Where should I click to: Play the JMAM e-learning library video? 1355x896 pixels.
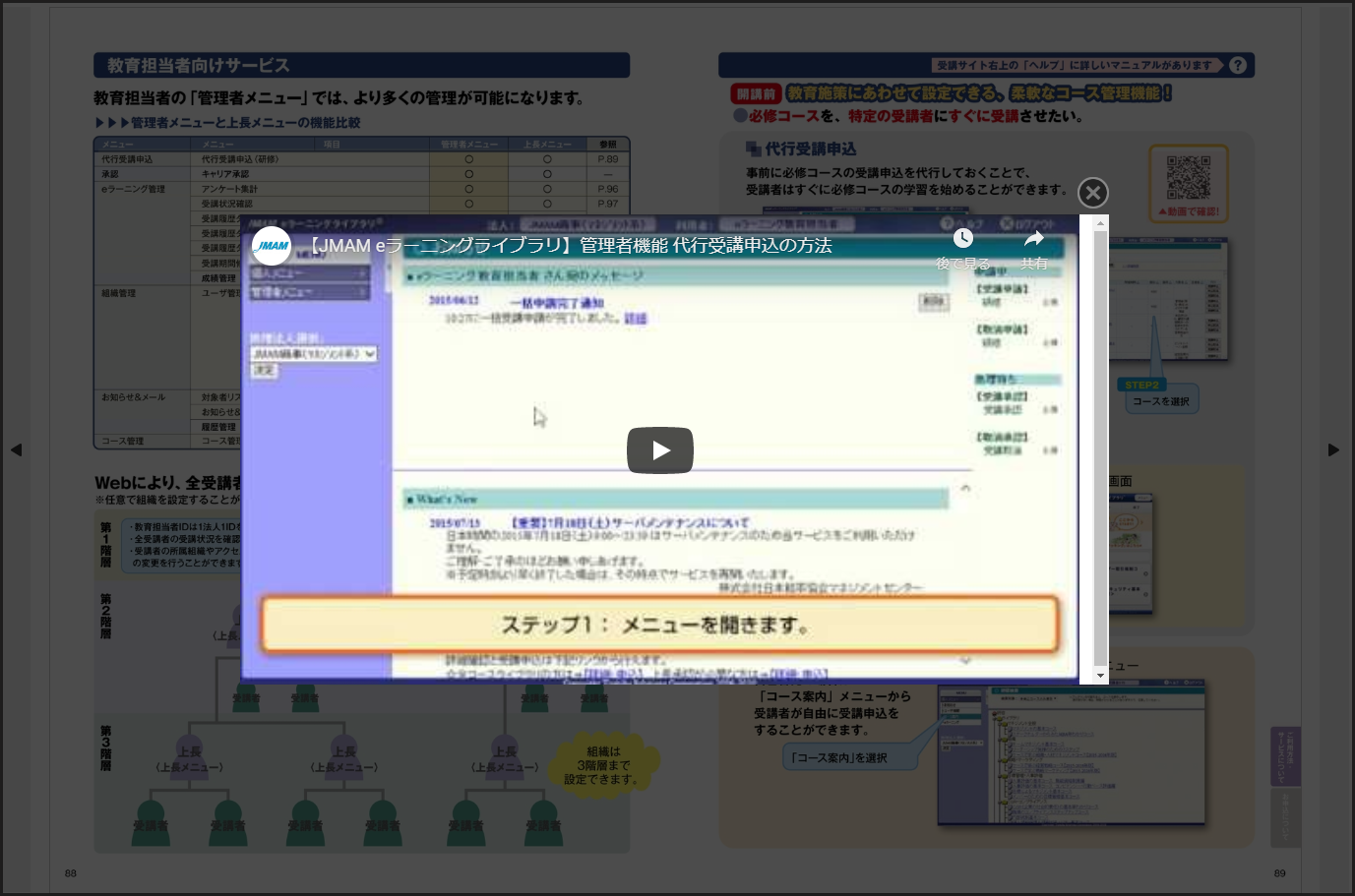coord(660,450)
